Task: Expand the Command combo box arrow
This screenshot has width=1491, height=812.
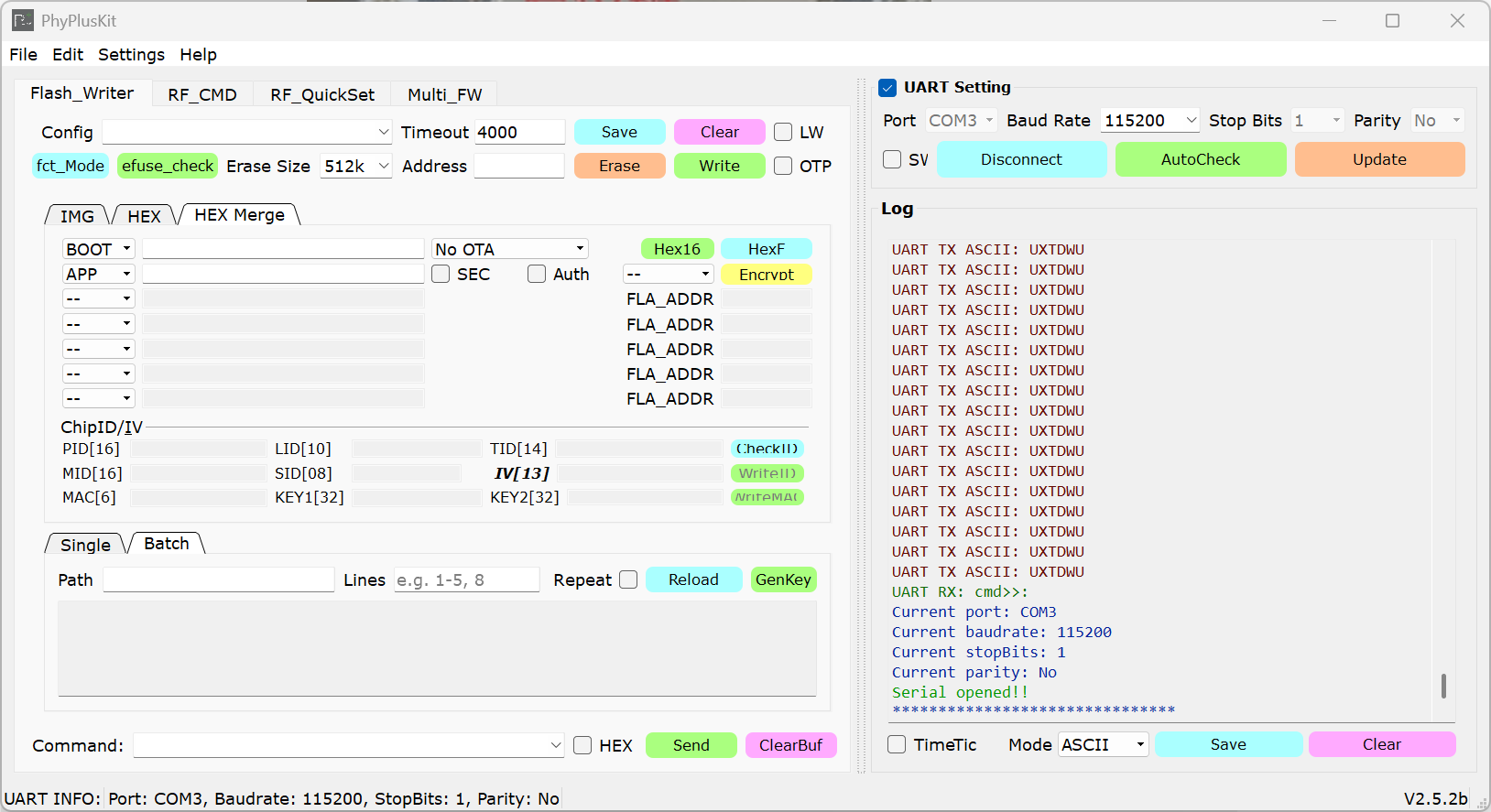Action: tap(555, 745)
